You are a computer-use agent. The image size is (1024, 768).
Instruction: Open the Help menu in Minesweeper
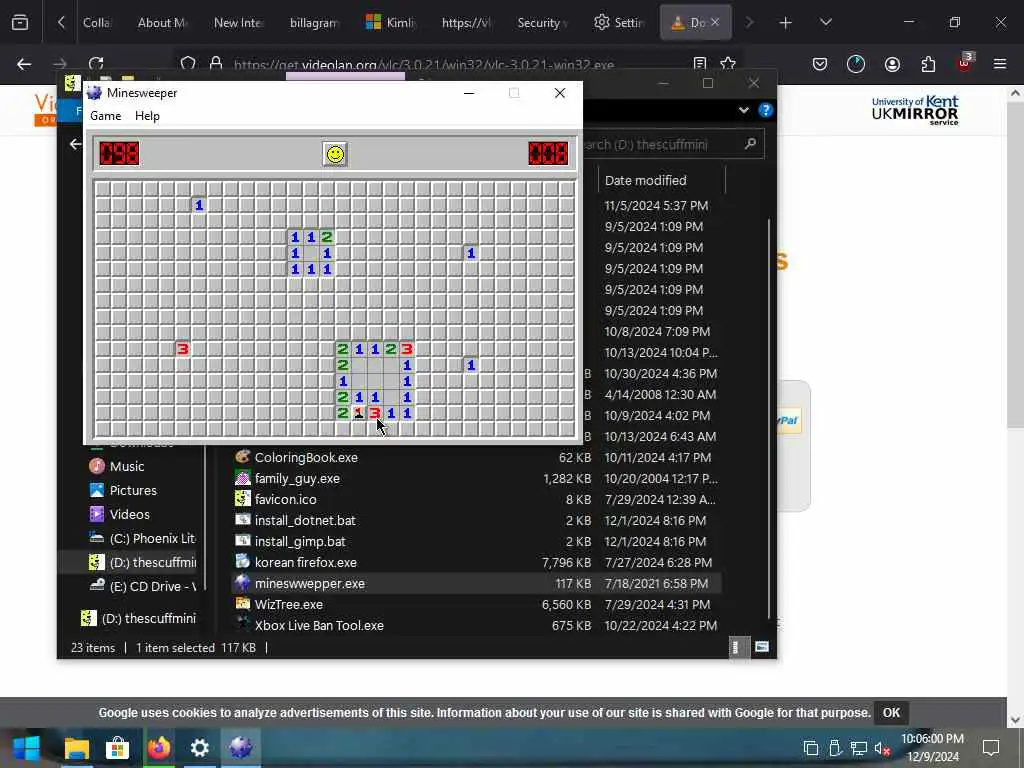[147, 116]
